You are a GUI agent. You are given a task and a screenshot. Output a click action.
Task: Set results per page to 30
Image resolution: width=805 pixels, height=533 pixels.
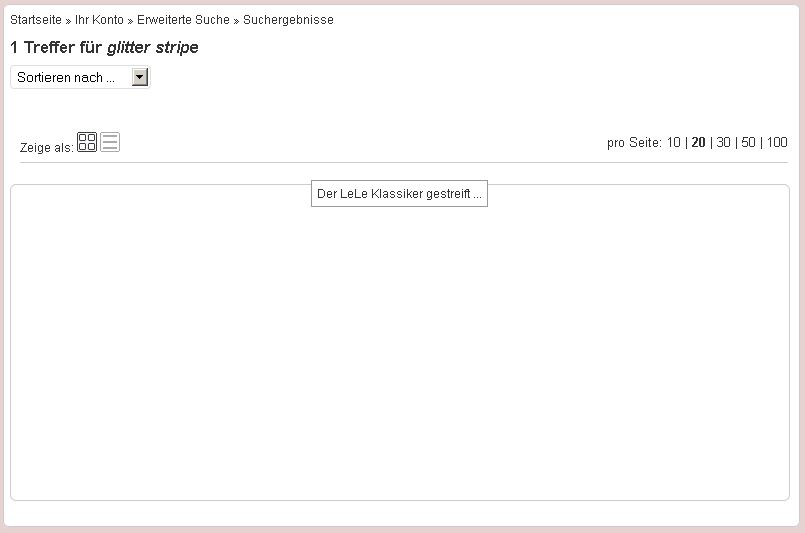coord(724,143)
